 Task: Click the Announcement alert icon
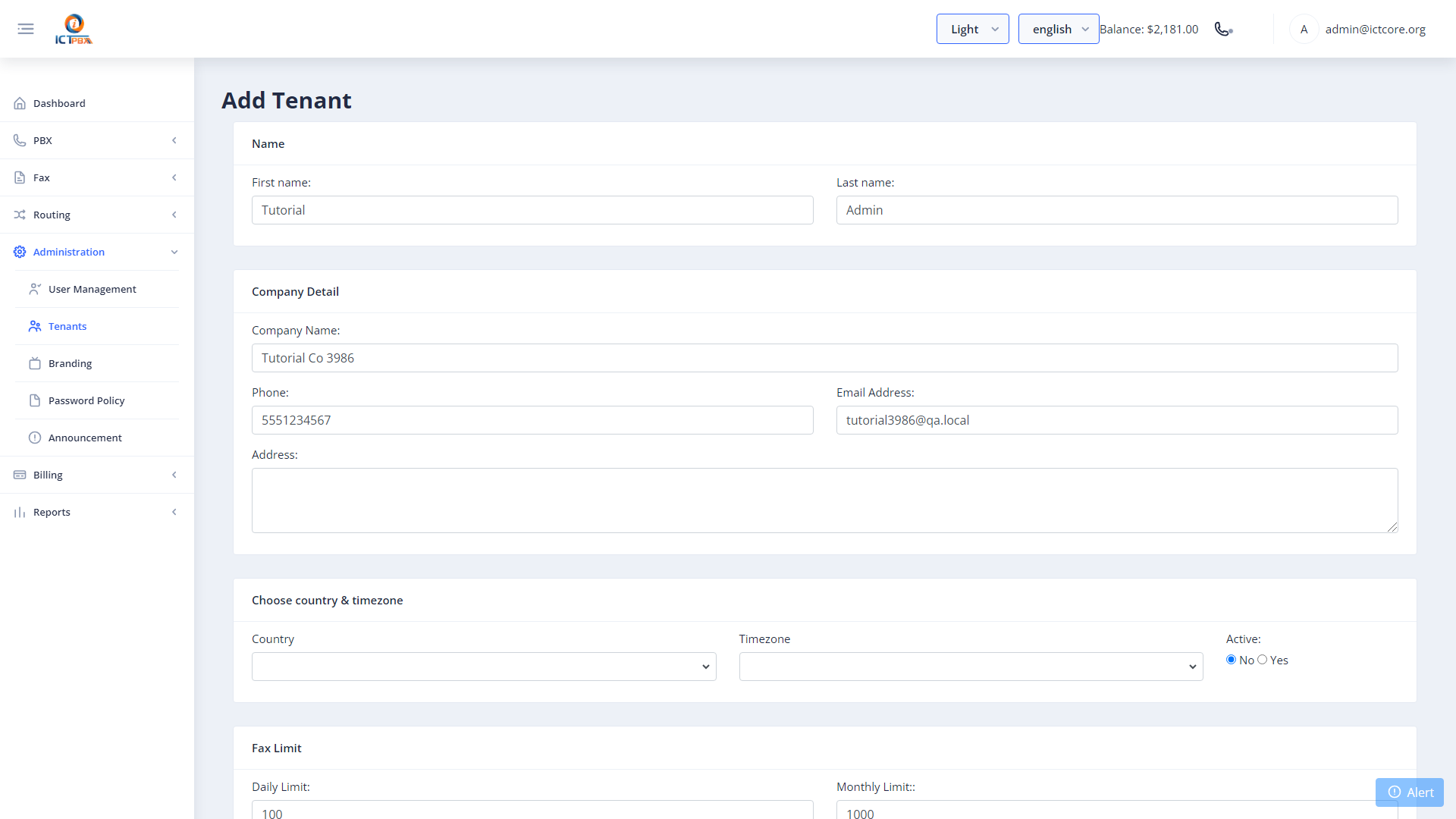(35, 438)
